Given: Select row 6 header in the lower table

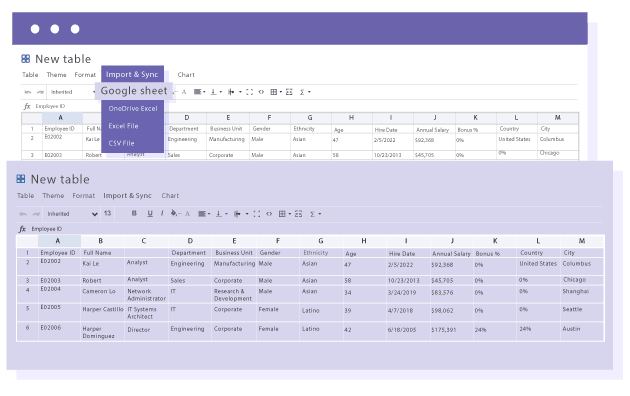Looking at the screenshot, I should 27,331.
